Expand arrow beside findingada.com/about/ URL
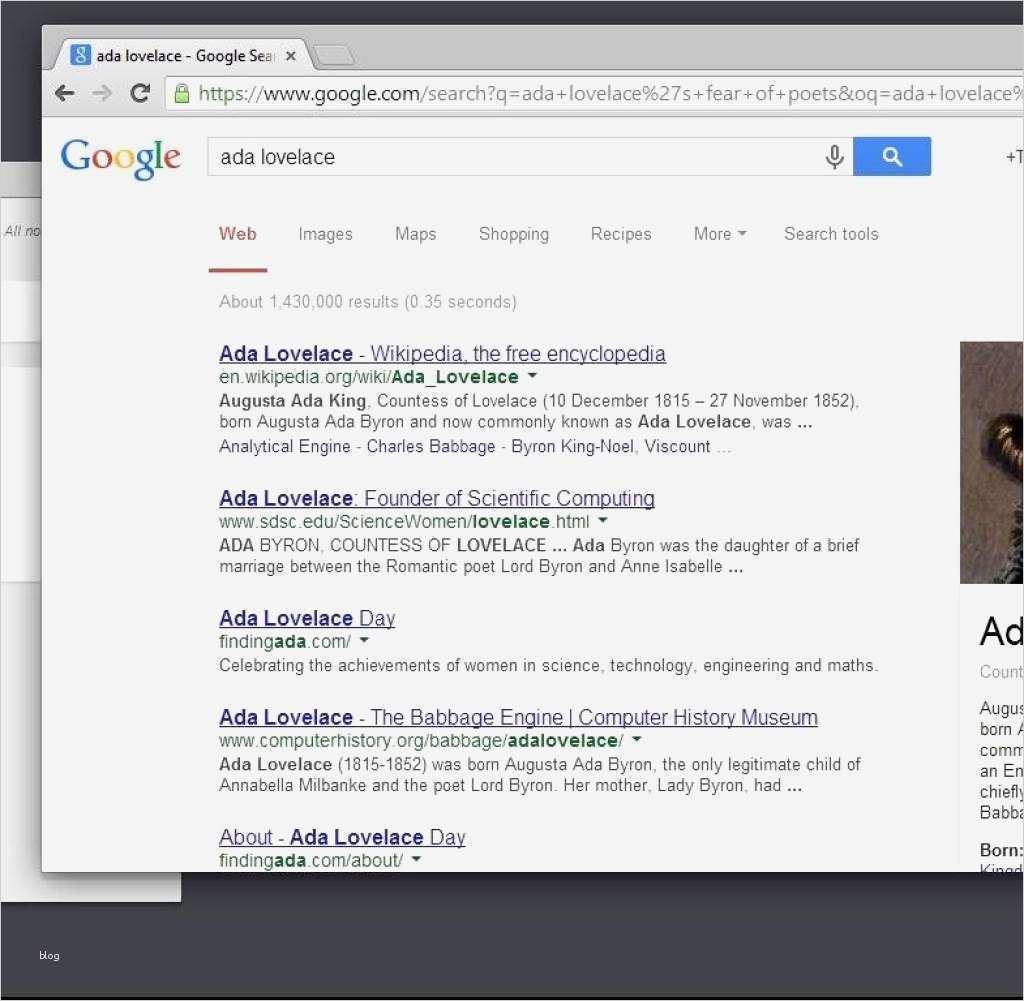The width and height of the screenshot is (1024, 1001). click(x=417, y=860)
